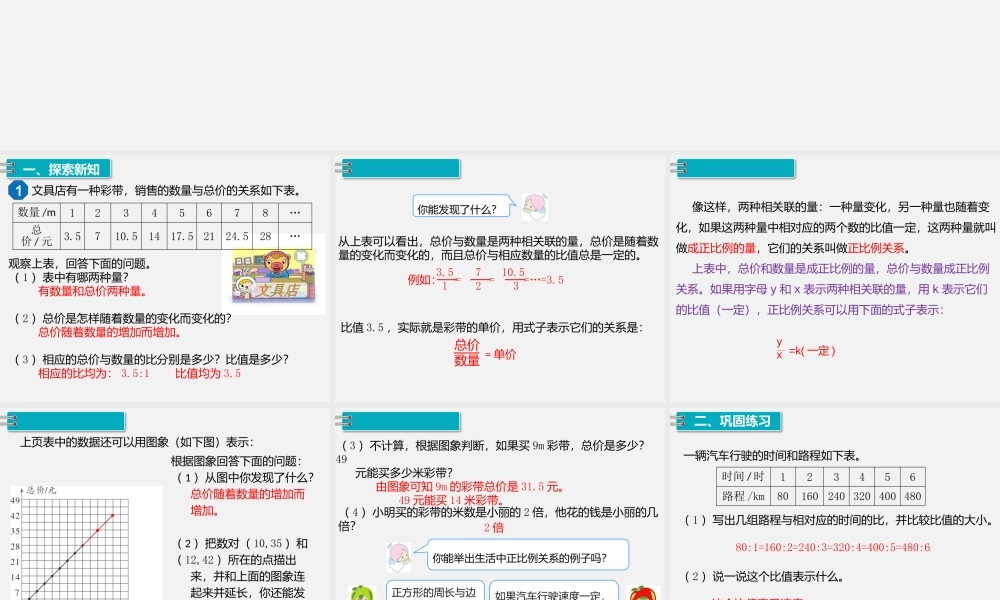This screenshot has height=600, width=1000.
Task: Switch to the '一、探索新知' section header
Action: [62, 168]
